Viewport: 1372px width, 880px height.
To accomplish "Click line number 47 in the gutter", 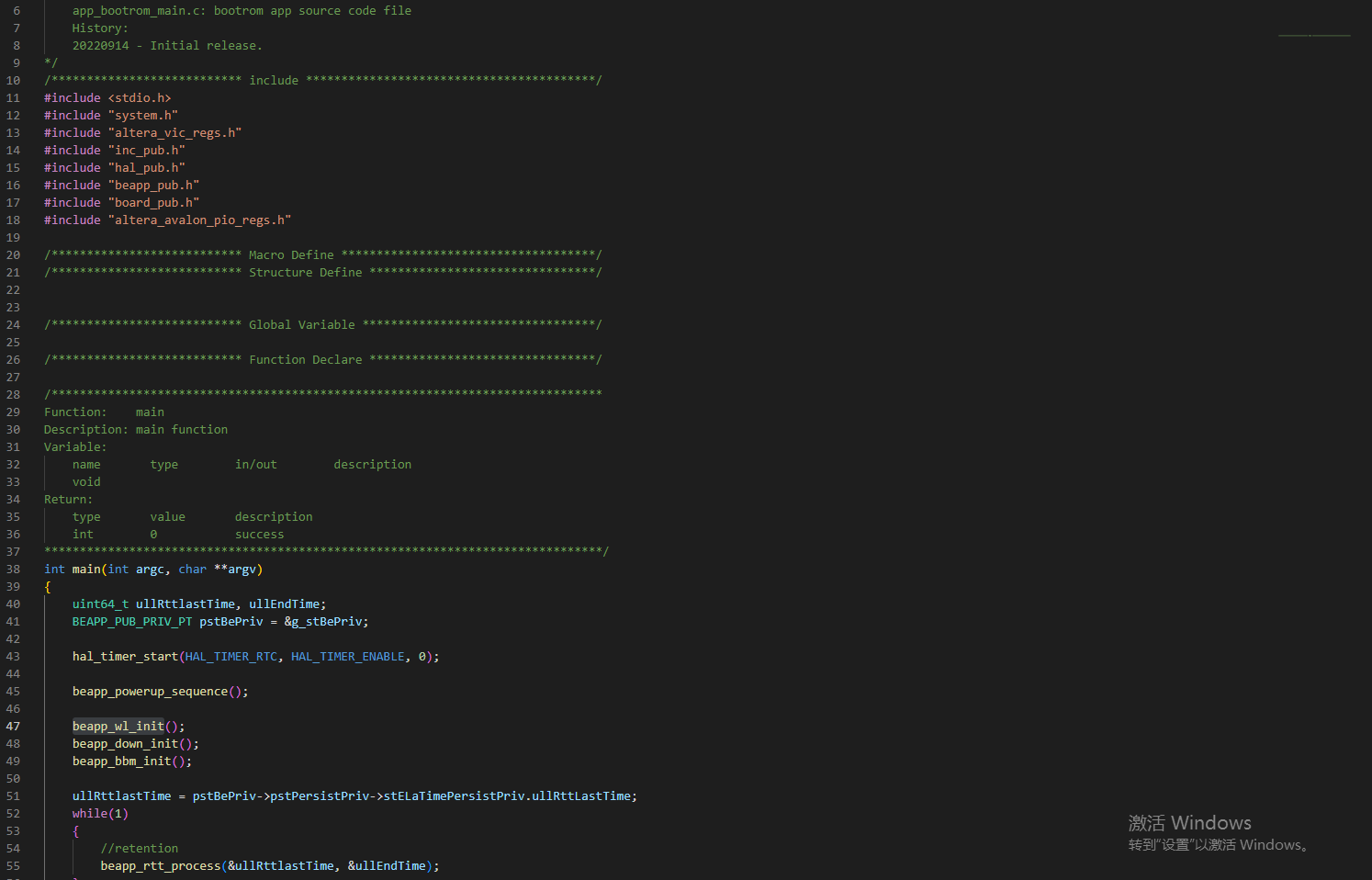I will click(x=13, y=727).
